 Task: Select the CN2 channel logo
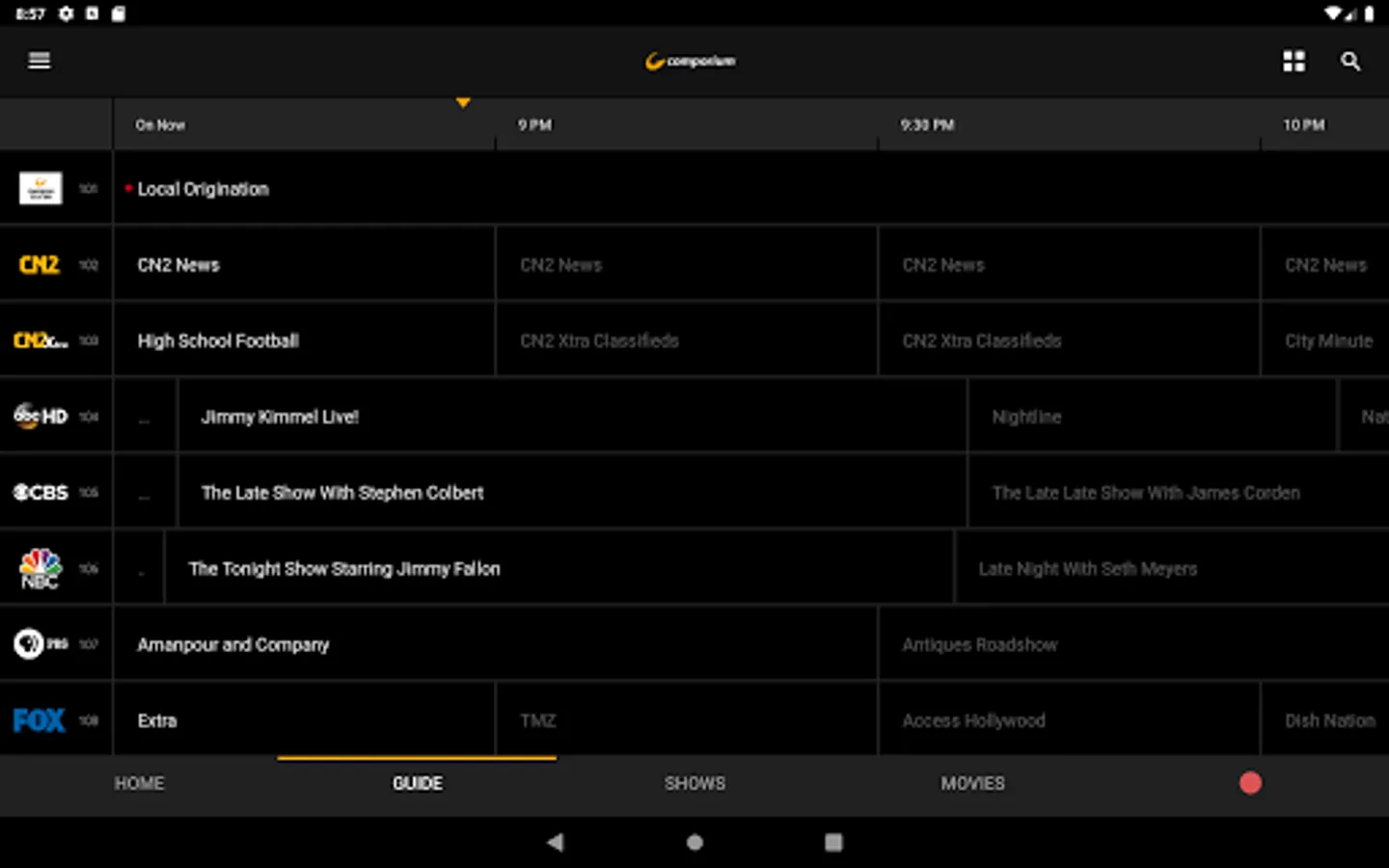coord(40,264)
